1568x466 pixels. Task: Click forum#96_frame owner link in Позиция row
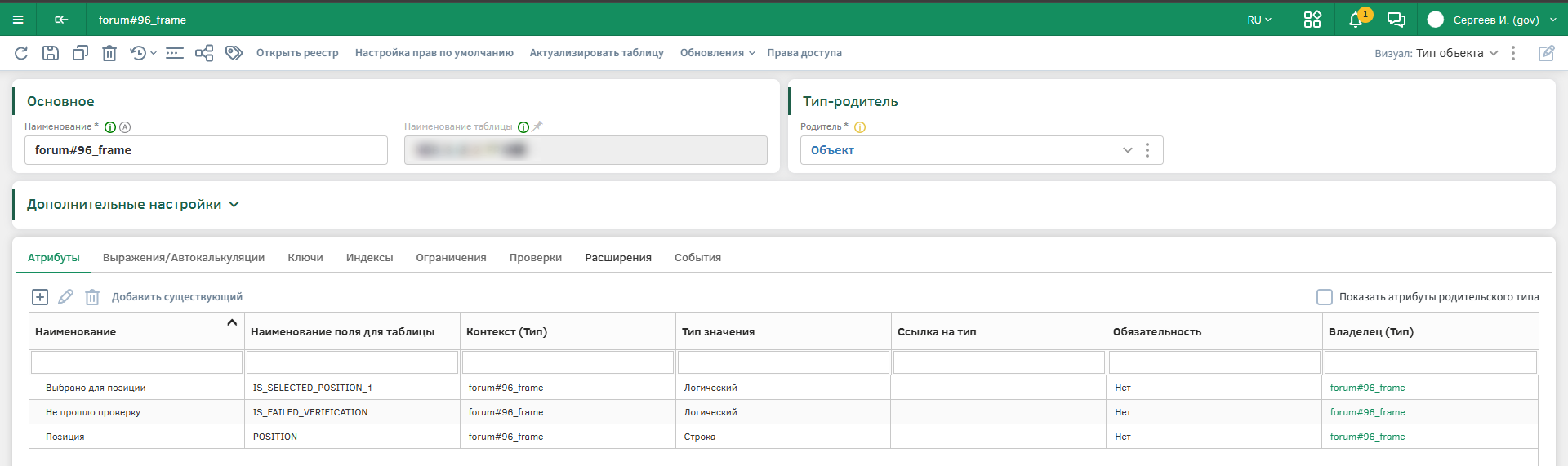coord(1367,437)
